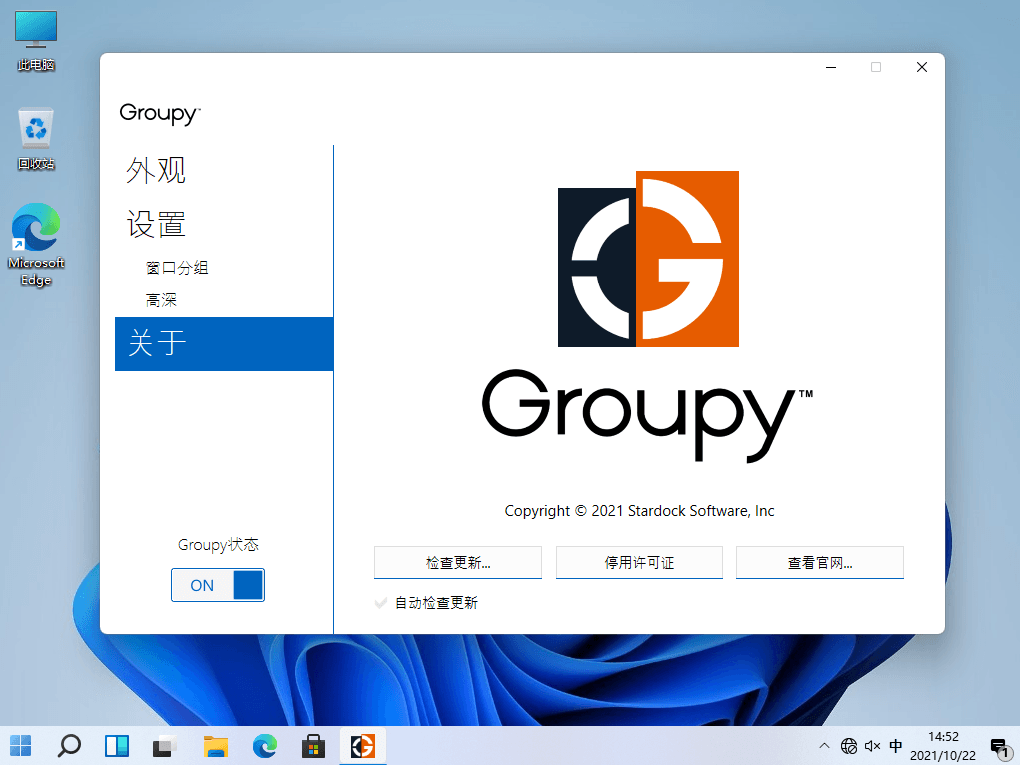Open Microsoft Store from taskbar
The height and width of the screenshot is (765, 1020).
(x=313, y=745)
